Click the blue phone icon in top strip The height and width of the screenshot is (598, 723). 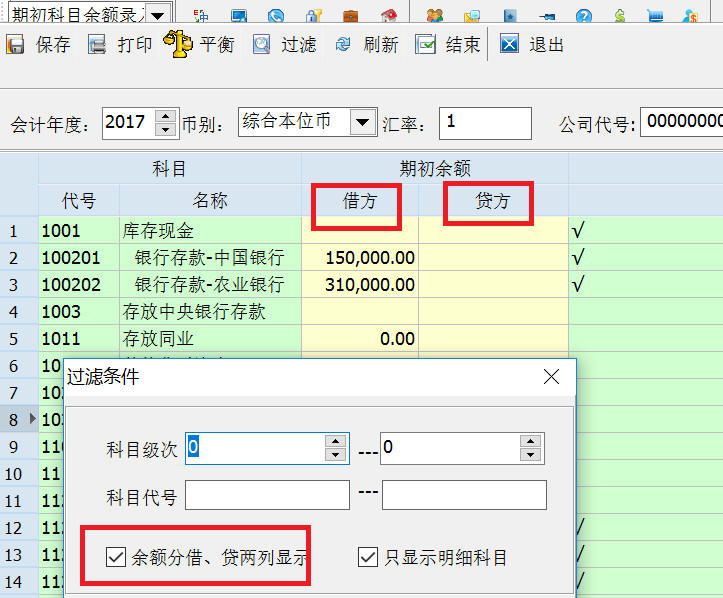point(276,16)
